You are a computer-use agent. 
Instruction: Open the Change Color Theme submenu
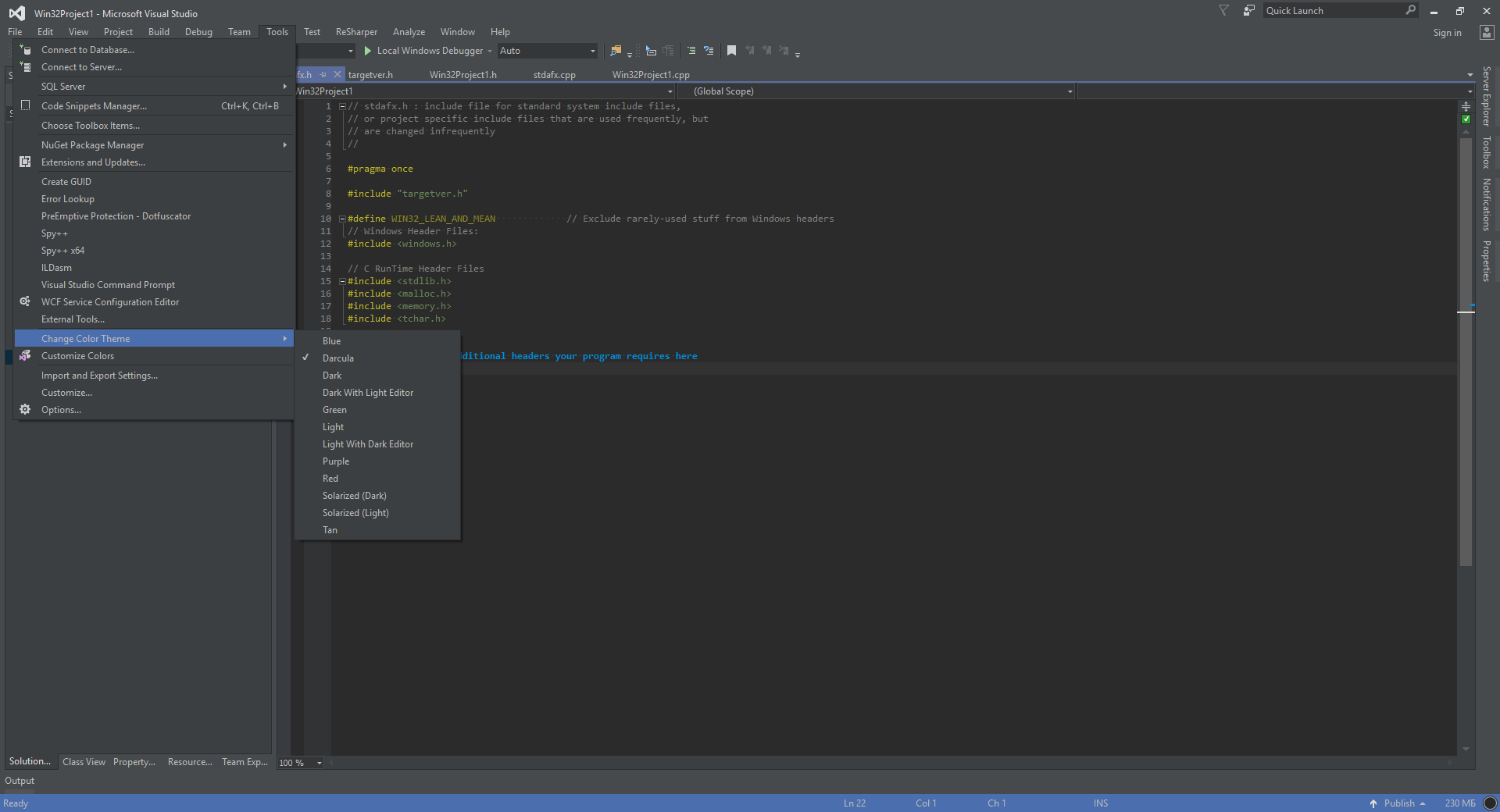coord(154,338)
